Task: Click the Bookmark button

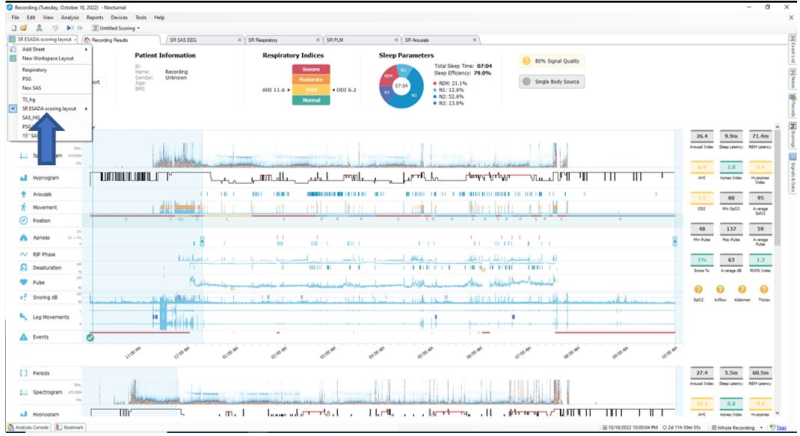Action: [x=69, y=427]
